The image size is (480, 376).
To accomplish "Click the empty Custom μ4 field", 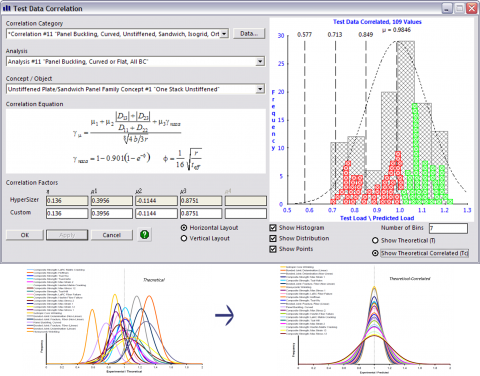I will click(246, 213).
